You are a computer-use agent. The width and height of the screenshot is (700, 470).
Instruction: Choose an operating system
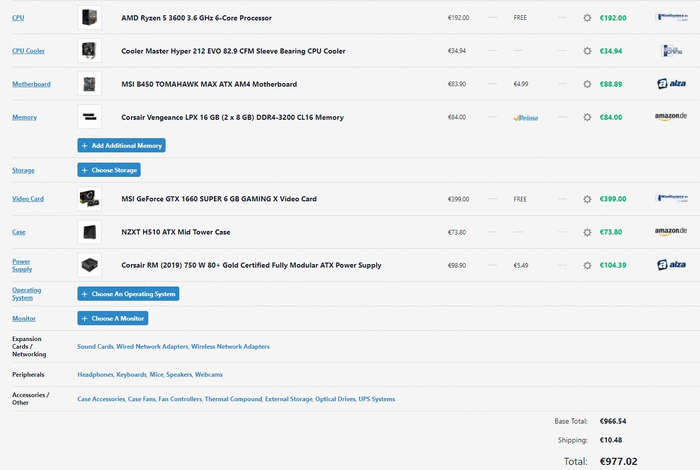click(128, 294)
